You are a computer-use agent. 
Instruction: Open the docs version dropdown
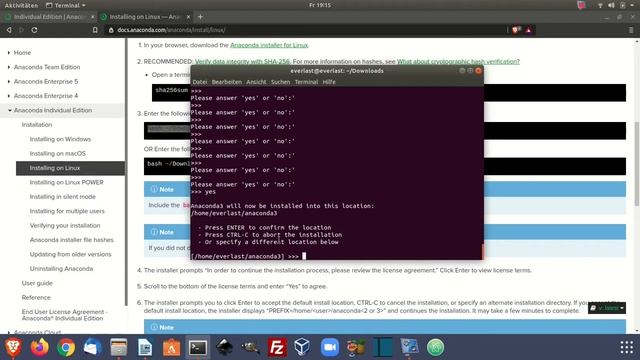pyautogui.click(x=607, y=308)
